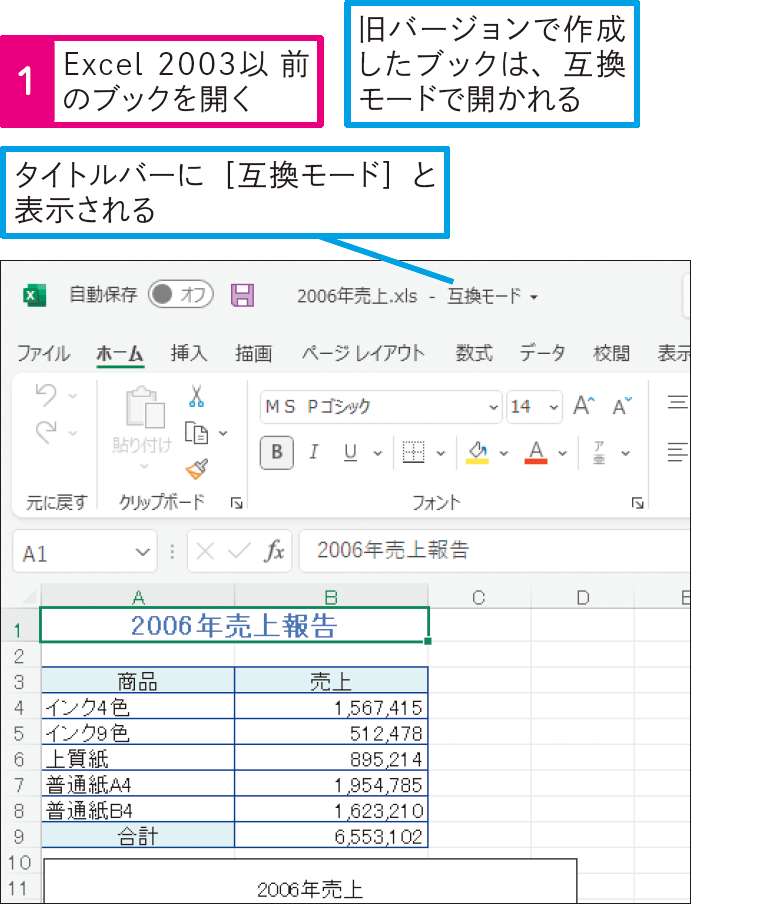The width and height of the screenshot is (783, 904).
Task: Select the cell with 1,567,415
Action: click(331, 707)
